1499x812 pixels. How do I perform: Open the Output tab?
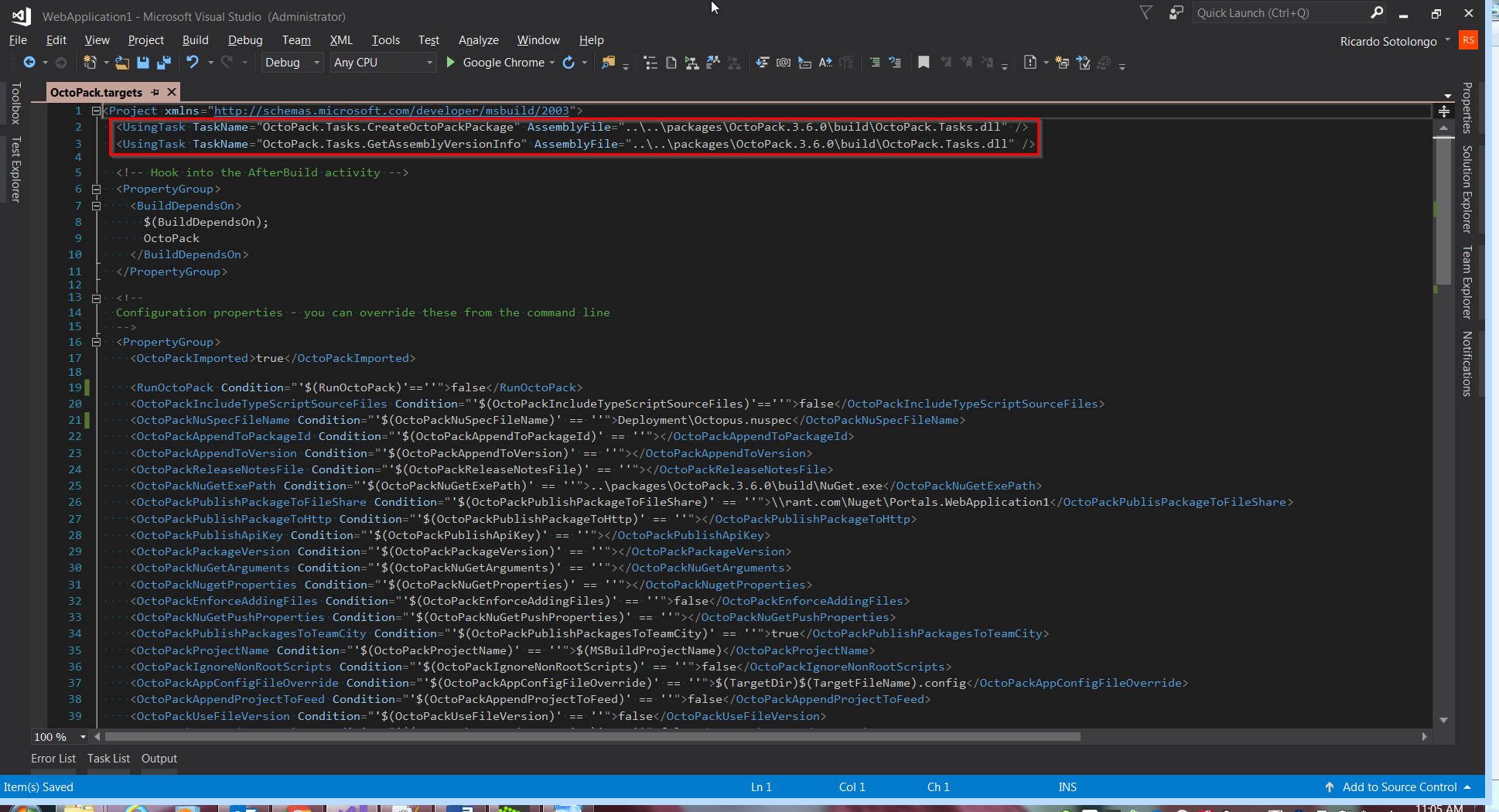pyautogui.click(x=159, y=759)
